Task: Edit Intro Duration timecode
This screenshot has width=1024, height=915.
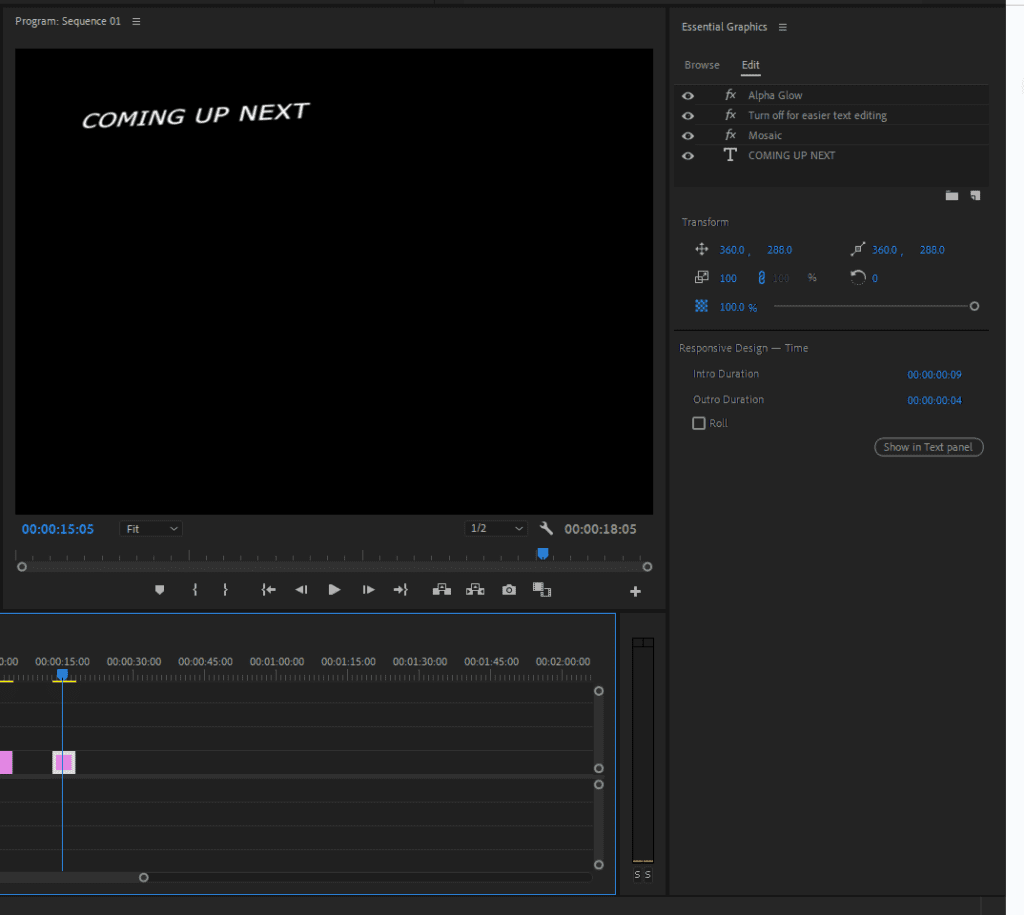Action: pos(935,375)
